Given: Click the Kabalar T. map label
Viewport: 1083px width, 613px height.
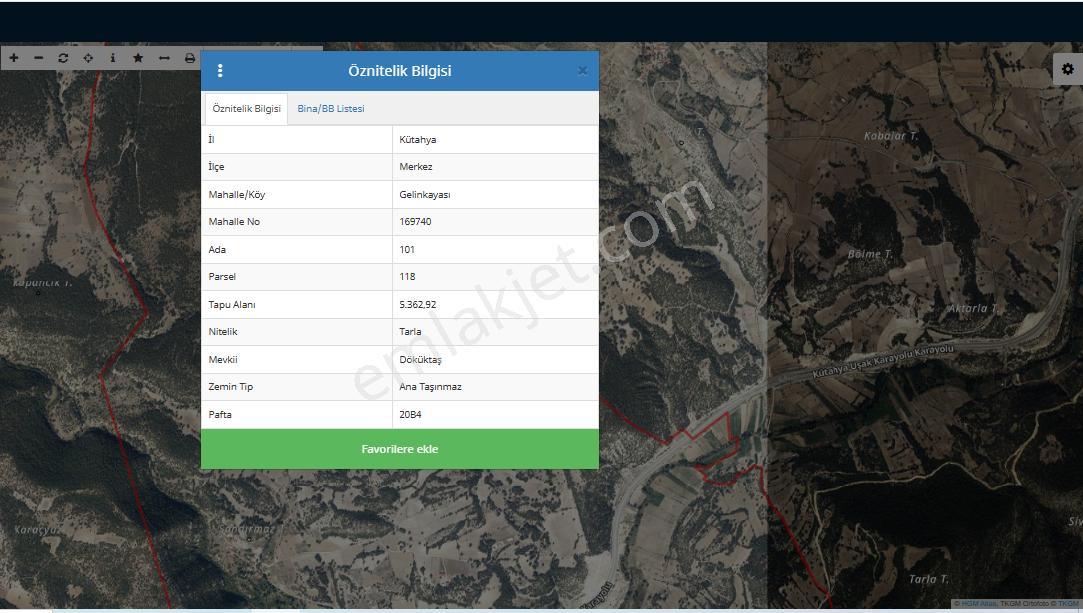Looking at the screenshot, I should (891, 136).
